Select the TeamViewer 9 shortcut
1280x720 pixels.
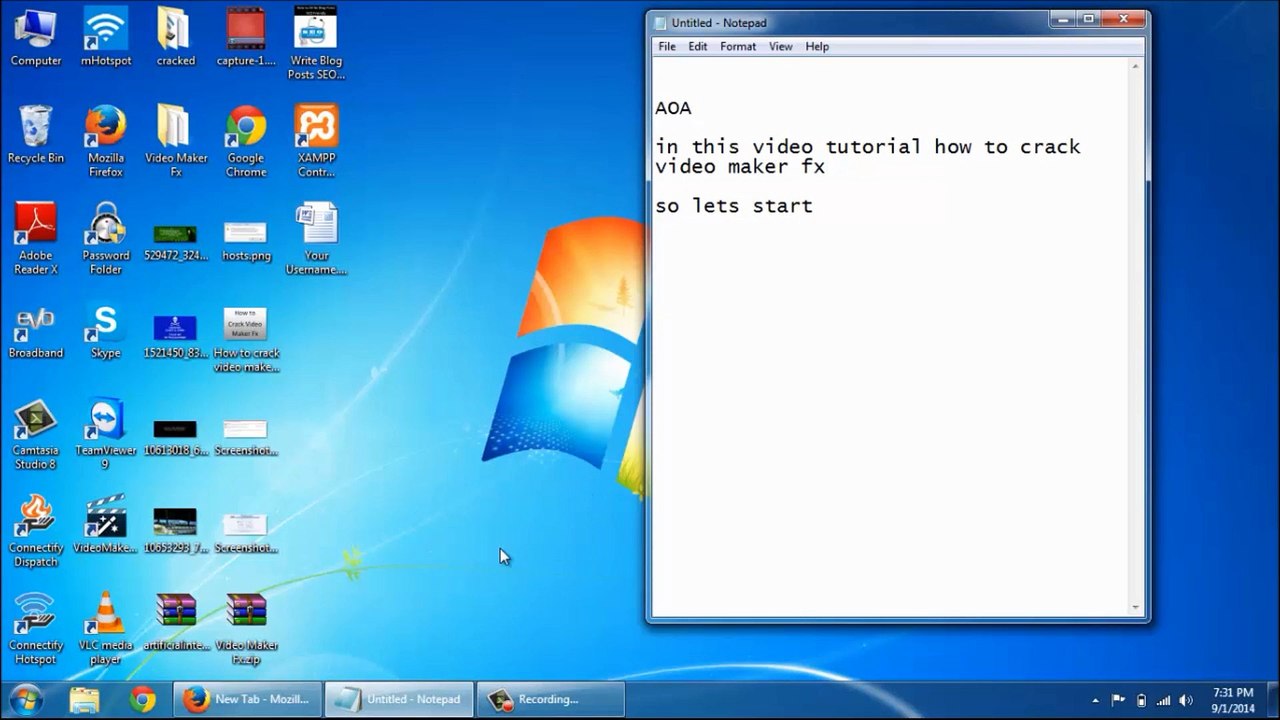point(106,435)
